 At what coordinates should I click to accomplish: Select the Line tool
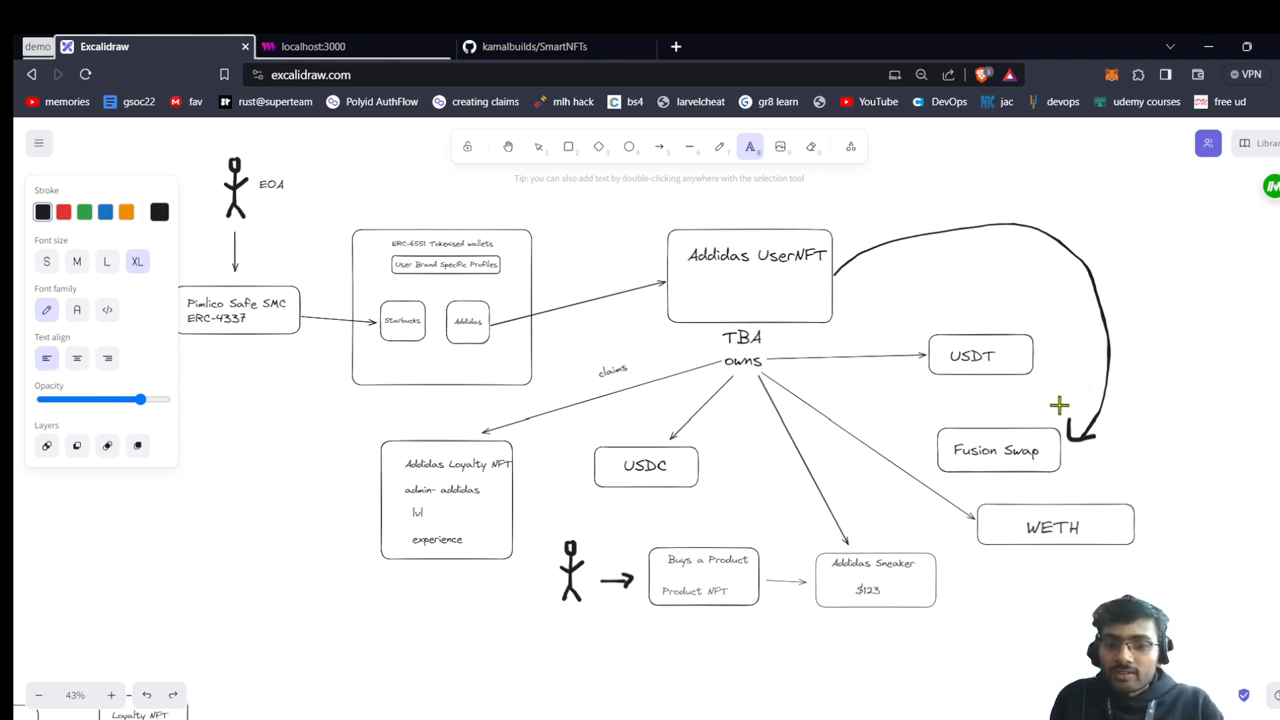coord(689,147)
